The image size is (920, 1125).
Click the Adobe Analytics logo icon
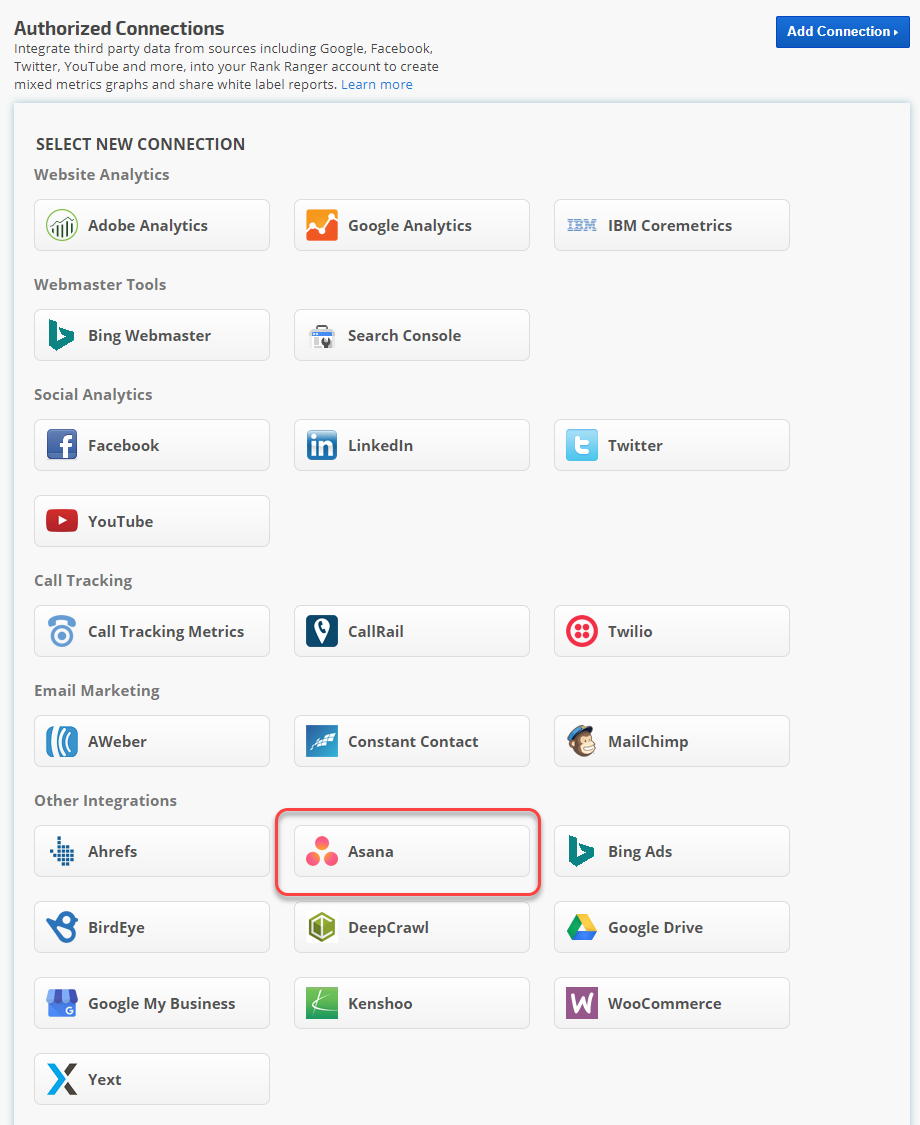62,225
